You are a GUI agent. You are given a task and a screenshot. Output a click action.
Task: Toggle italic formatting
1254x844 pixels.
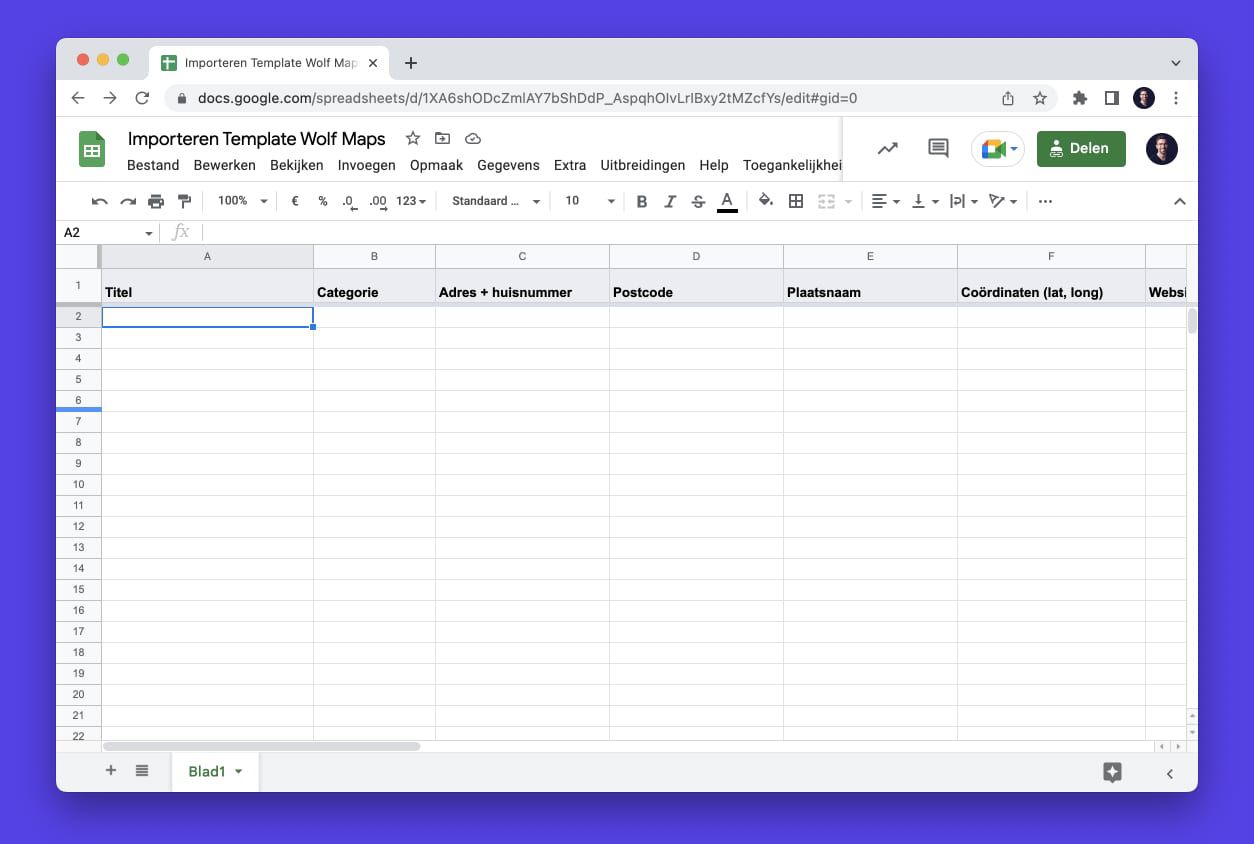(670, 201)
